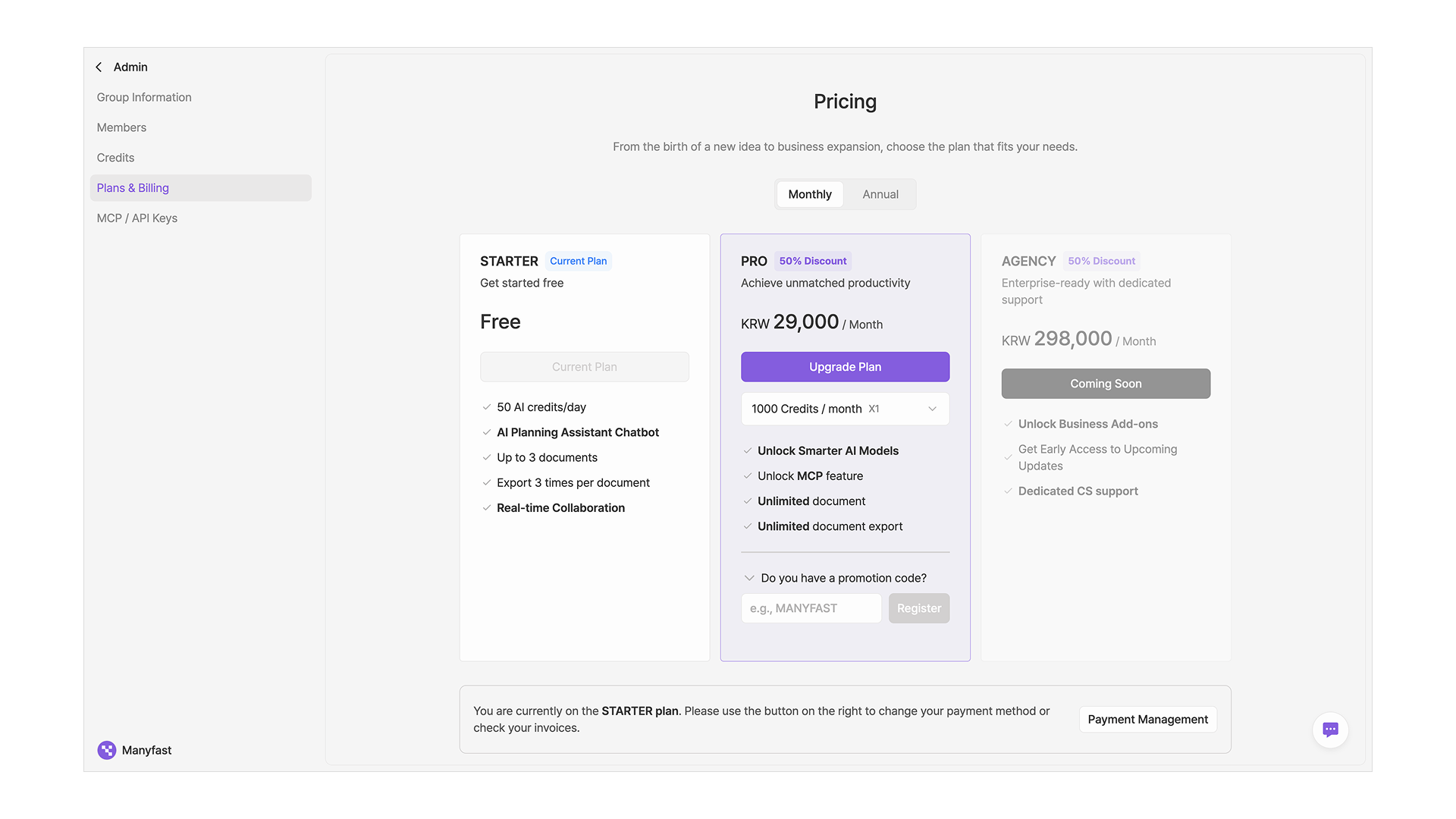The height and width of the screenshot is (819, 1456).
Task: Click the Current Plan badge beside STARTER
Action: (578, 261)
